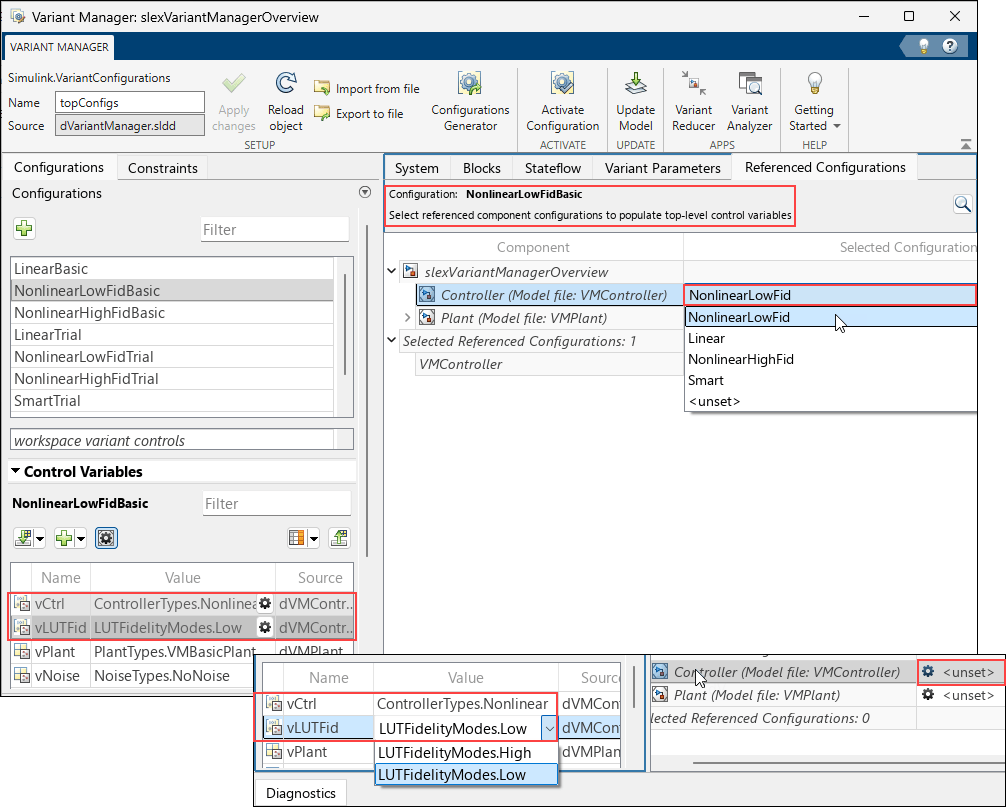Select the VARIANT MANAGER ribbon tab
The height and width of the screenshot is (807, 1006).
59,47
